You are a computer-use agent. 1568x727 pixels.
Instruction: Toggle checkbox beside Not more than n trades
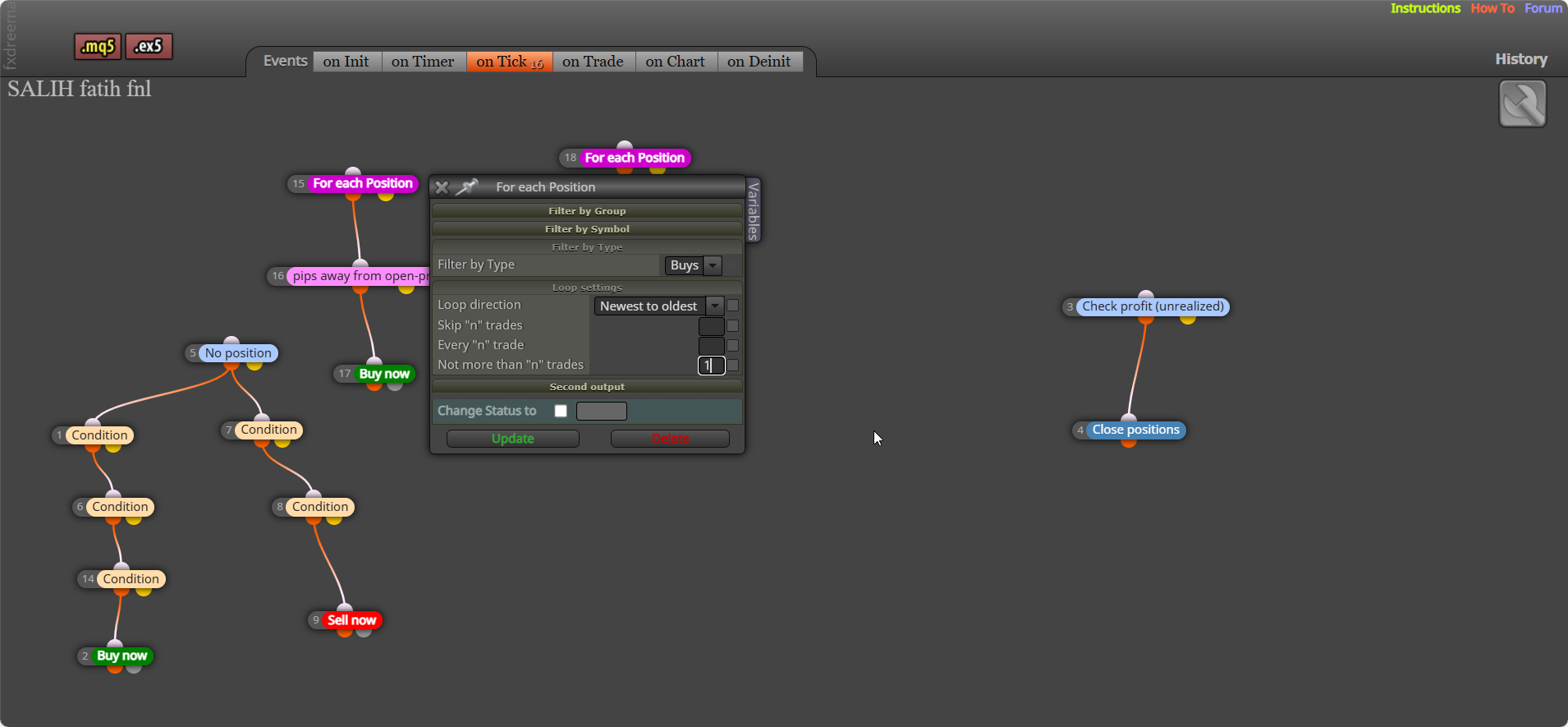coord(733,366)
